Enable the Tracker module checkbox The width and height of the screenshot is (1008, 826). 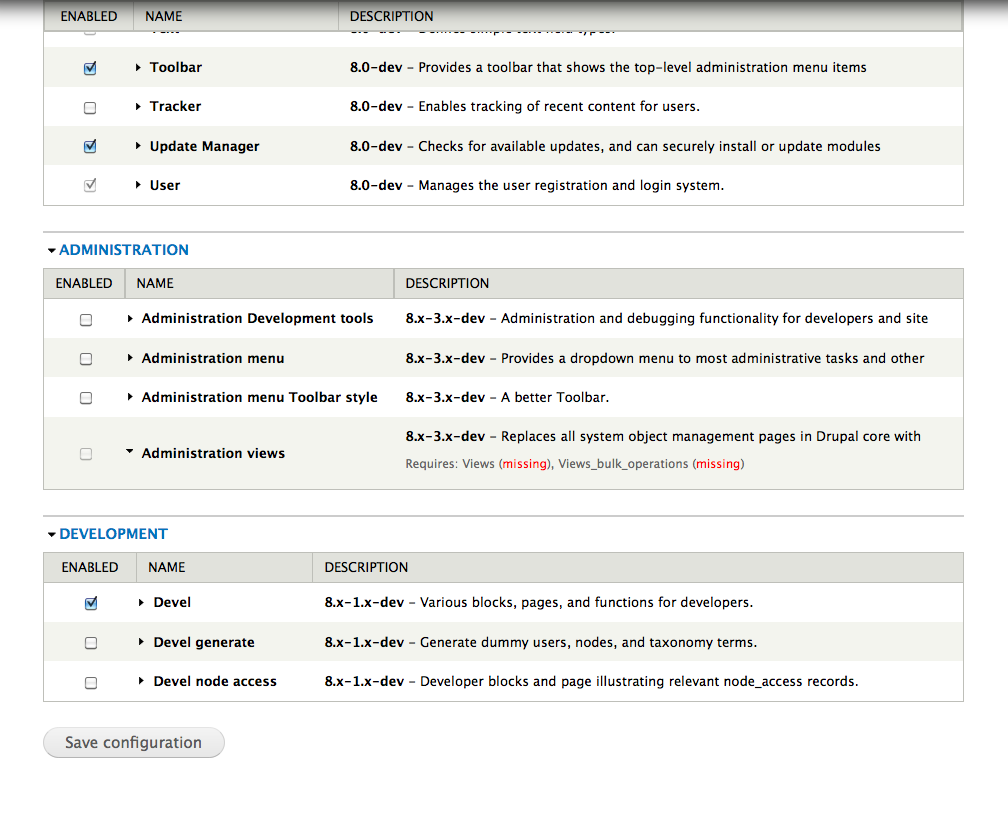click(90, 107)
